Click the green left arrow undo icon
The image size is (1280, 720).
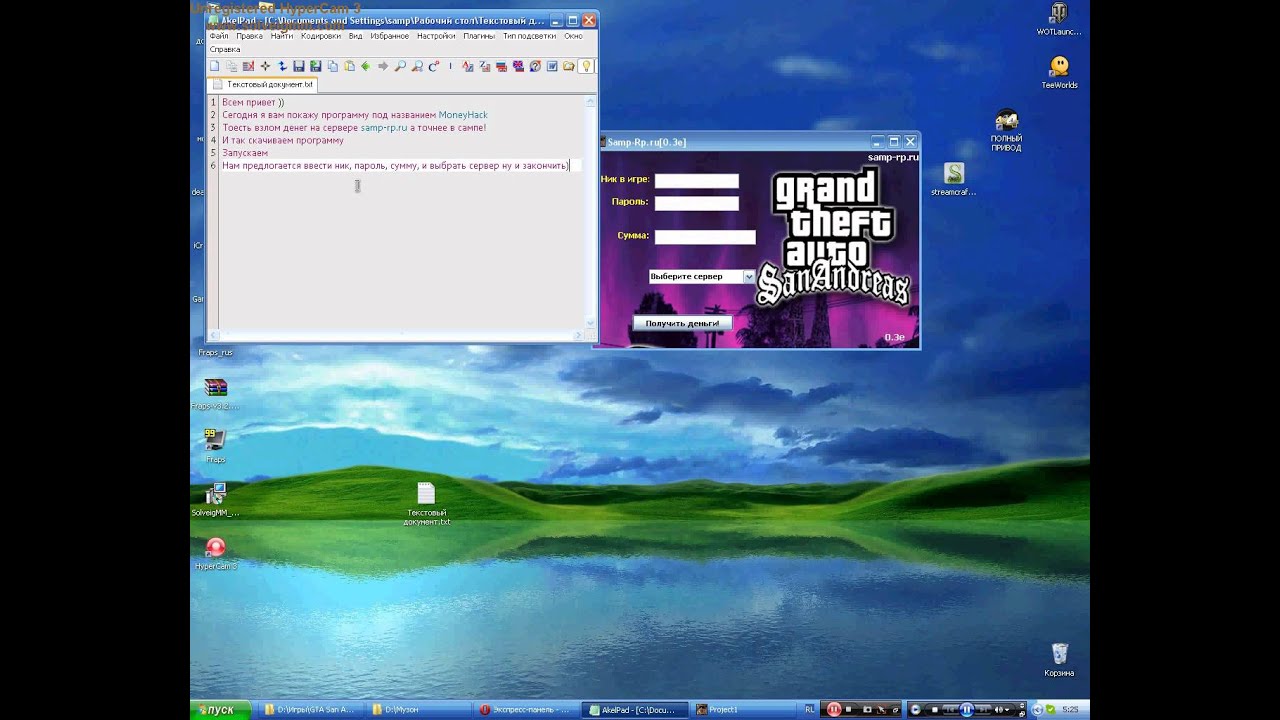tap(366, 66)
